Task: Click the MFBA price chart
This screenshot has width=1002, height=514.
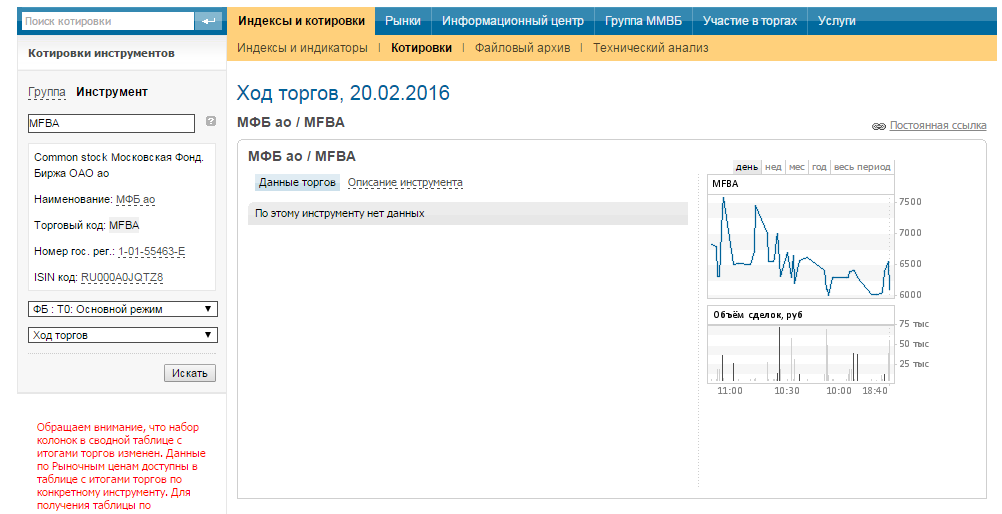Action: click(800, 245)
